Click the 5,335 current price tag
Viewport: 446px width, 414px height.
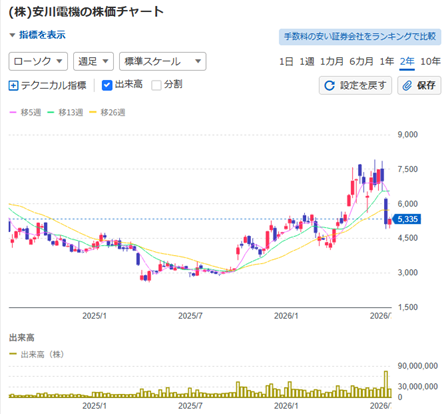tap(406, 219)
